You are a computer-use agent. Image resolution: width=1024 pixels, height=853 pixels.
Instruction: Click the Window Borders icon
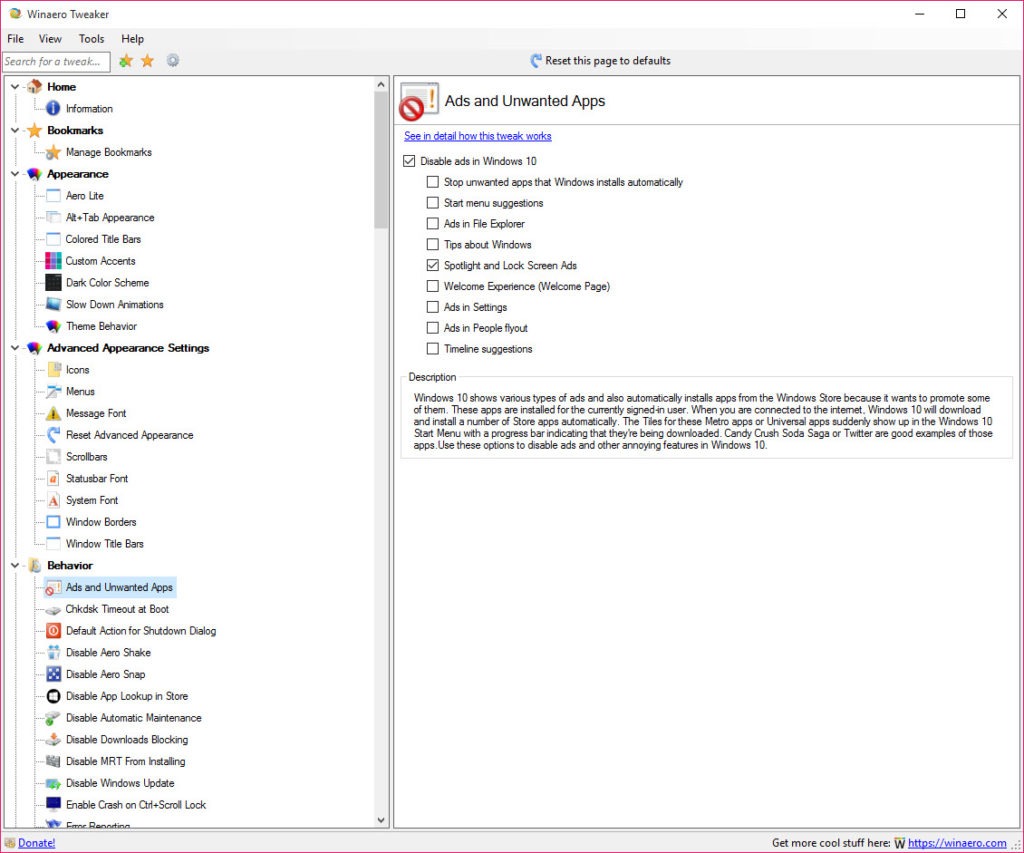pos(53,522)
